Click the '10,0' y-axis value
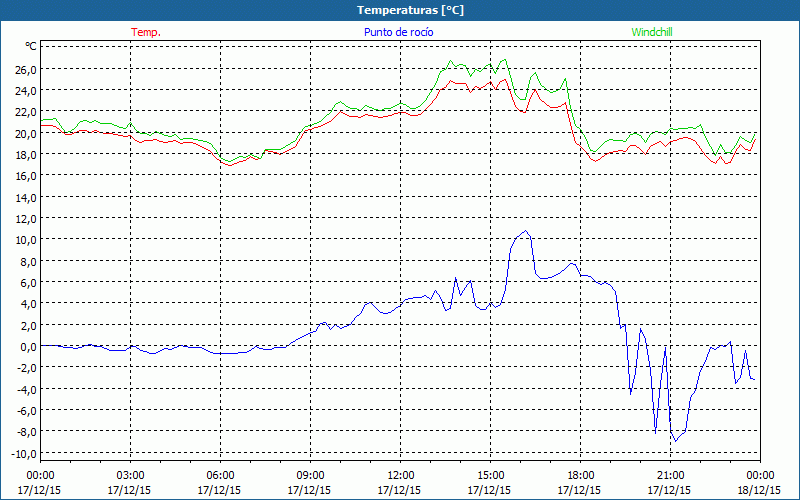800x500 pixels. (26, 240)
